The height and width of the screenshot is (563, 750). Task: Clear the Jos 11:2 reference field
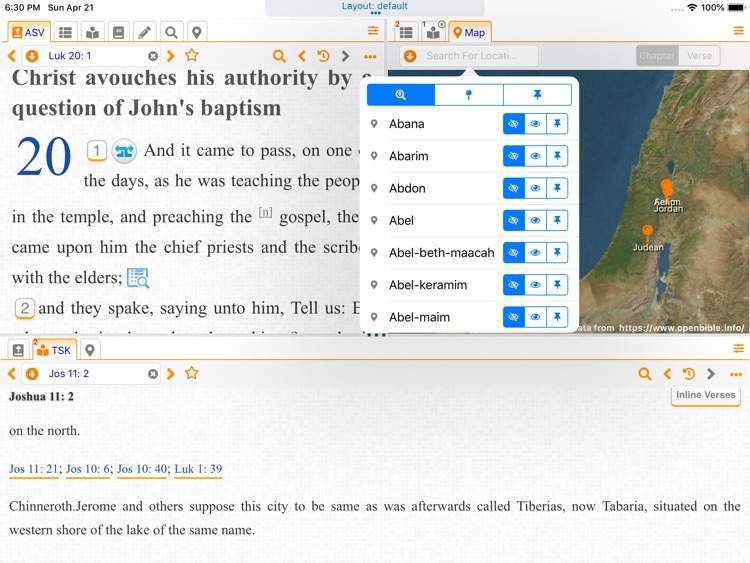point(153,374)
